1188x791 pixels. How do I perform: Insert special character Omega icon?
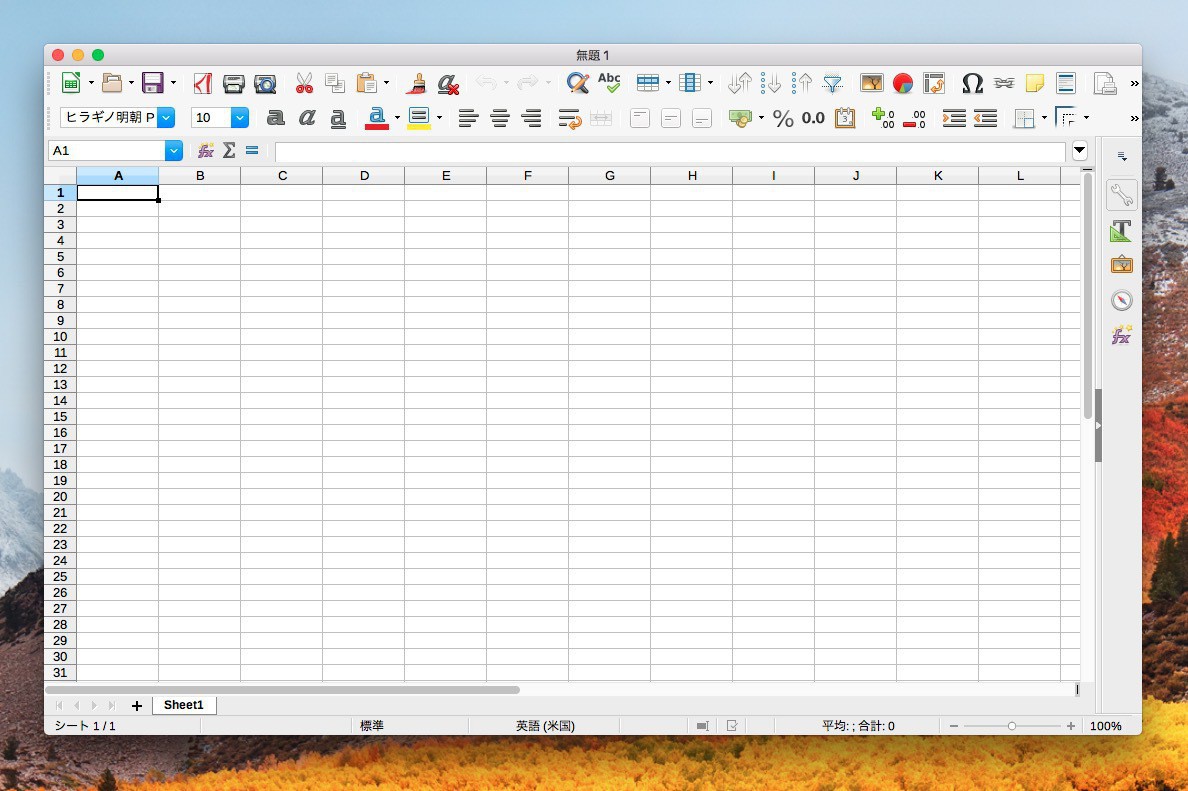click(972, 83)
